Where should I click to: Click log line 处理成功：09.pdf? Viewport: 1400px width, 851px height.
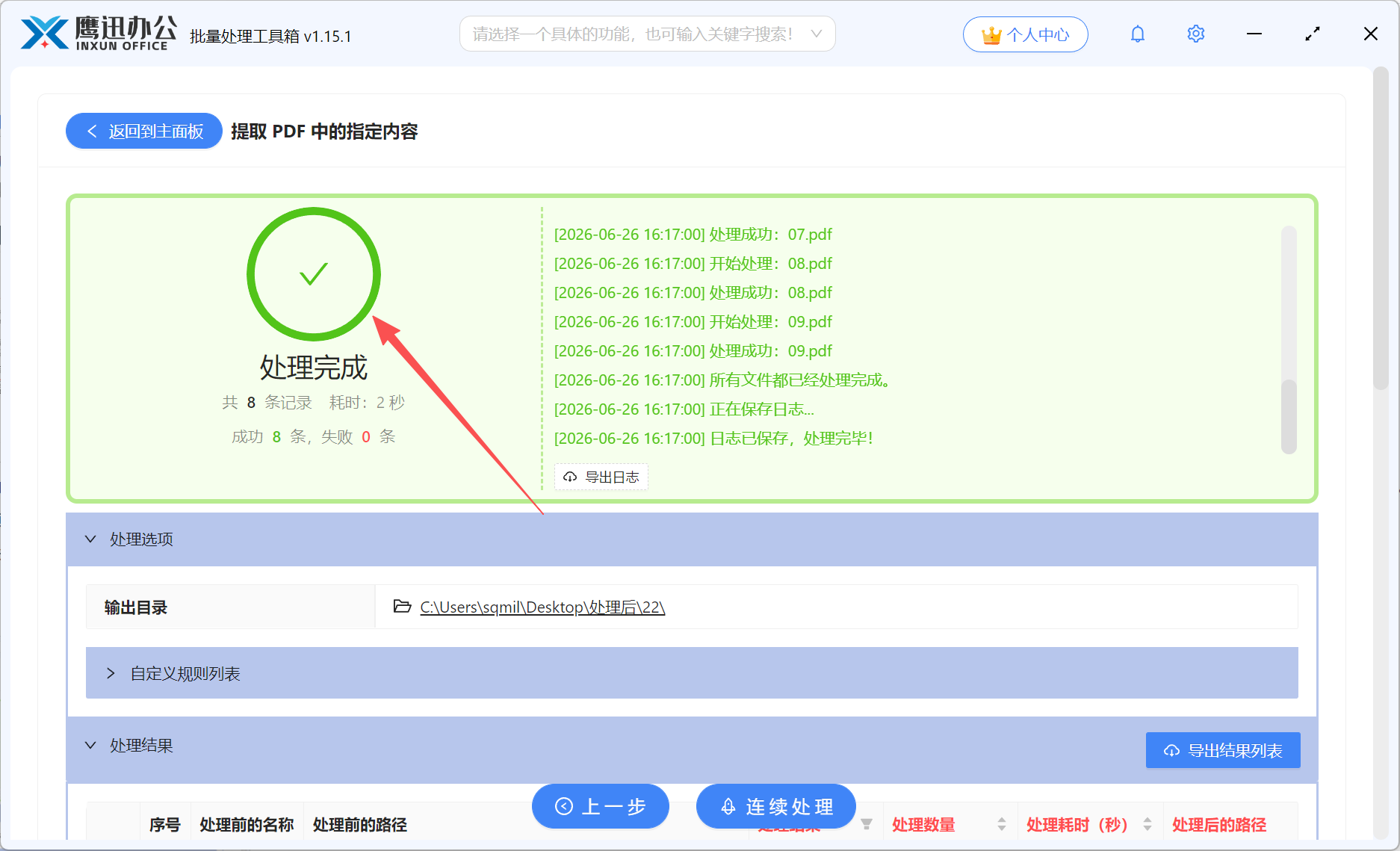click(x=693, y=351)
